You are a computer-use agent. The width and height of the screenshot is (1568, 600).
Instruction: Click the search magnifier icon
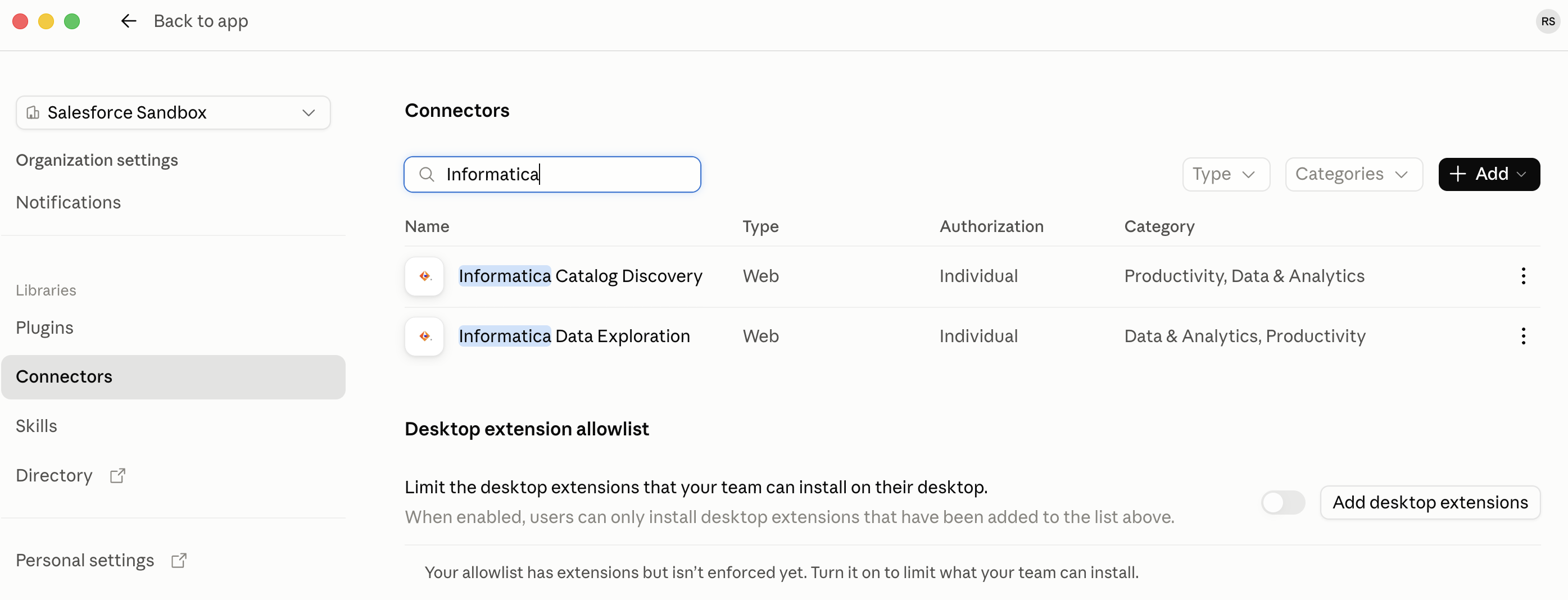[x=427, y=175]
